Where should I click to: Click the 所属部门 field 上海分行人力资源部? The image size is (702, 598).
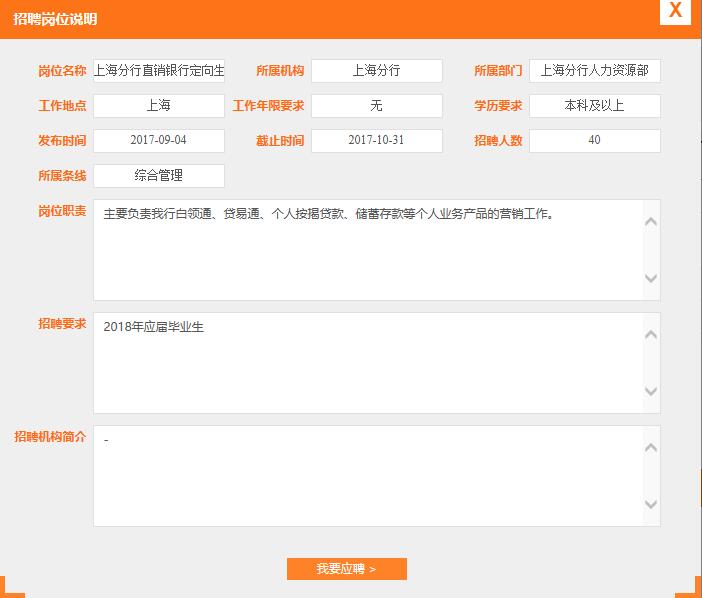tap(594, 71)
